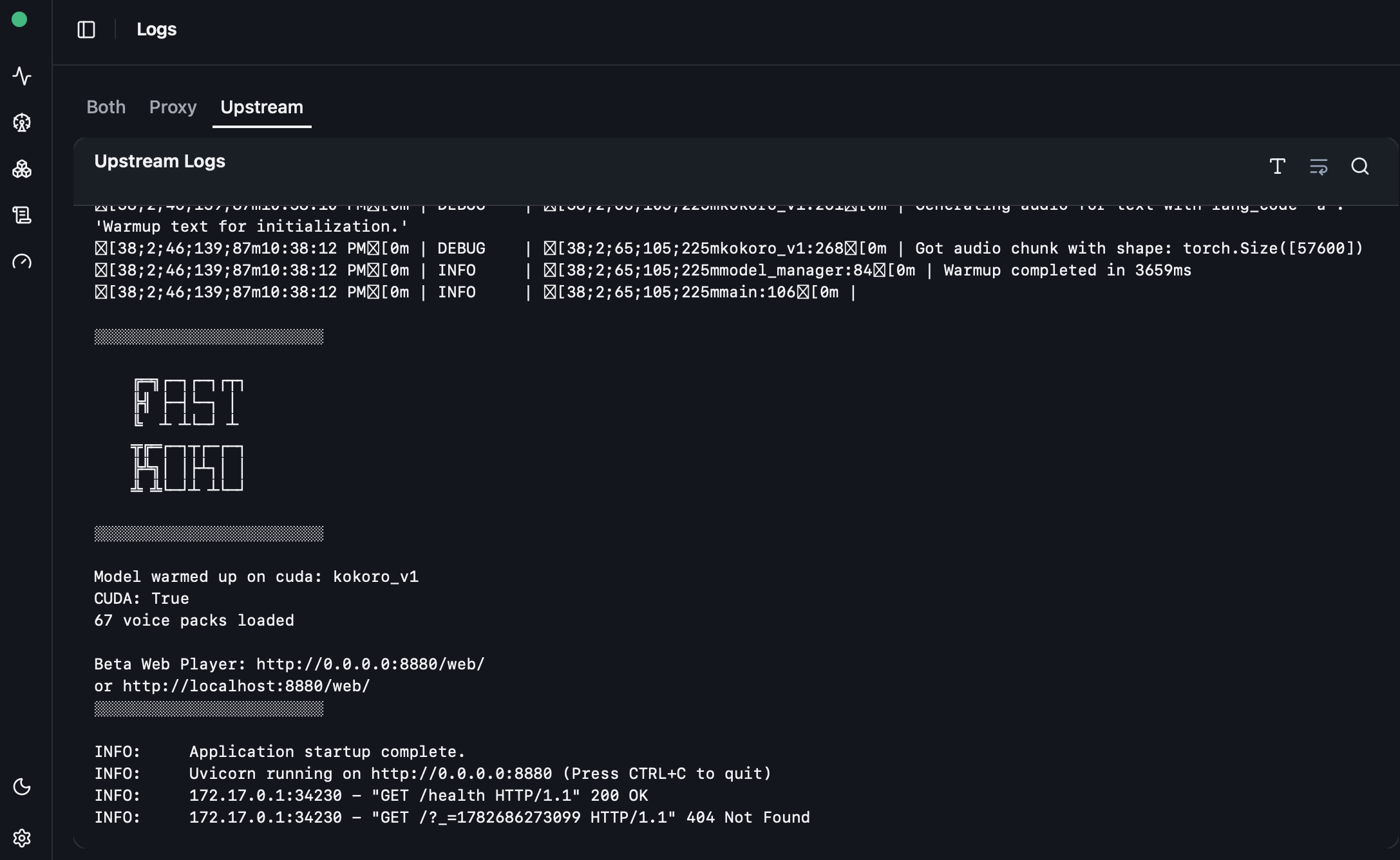Click the http://0.0.0.0:8880/web/ Beta Web Player URL

pos(370,664)
